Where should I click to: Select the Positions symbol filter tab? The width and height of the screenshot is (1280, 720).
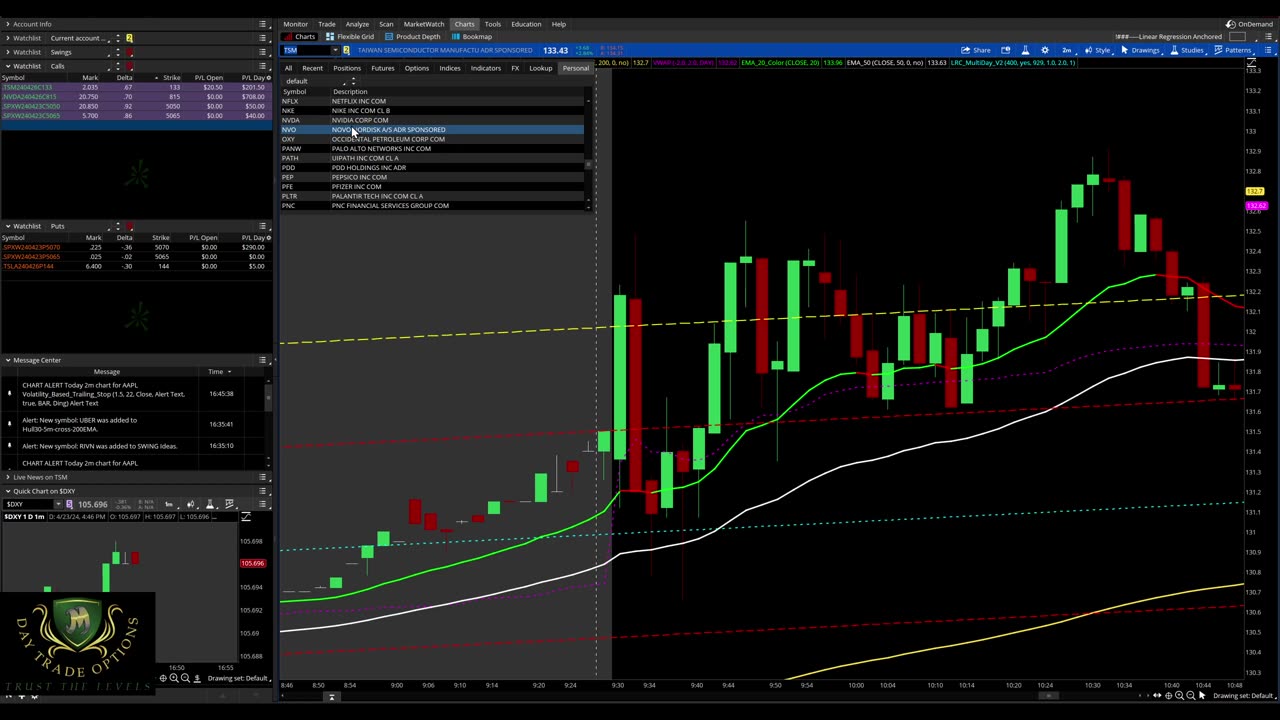click(x=347, y=68)
